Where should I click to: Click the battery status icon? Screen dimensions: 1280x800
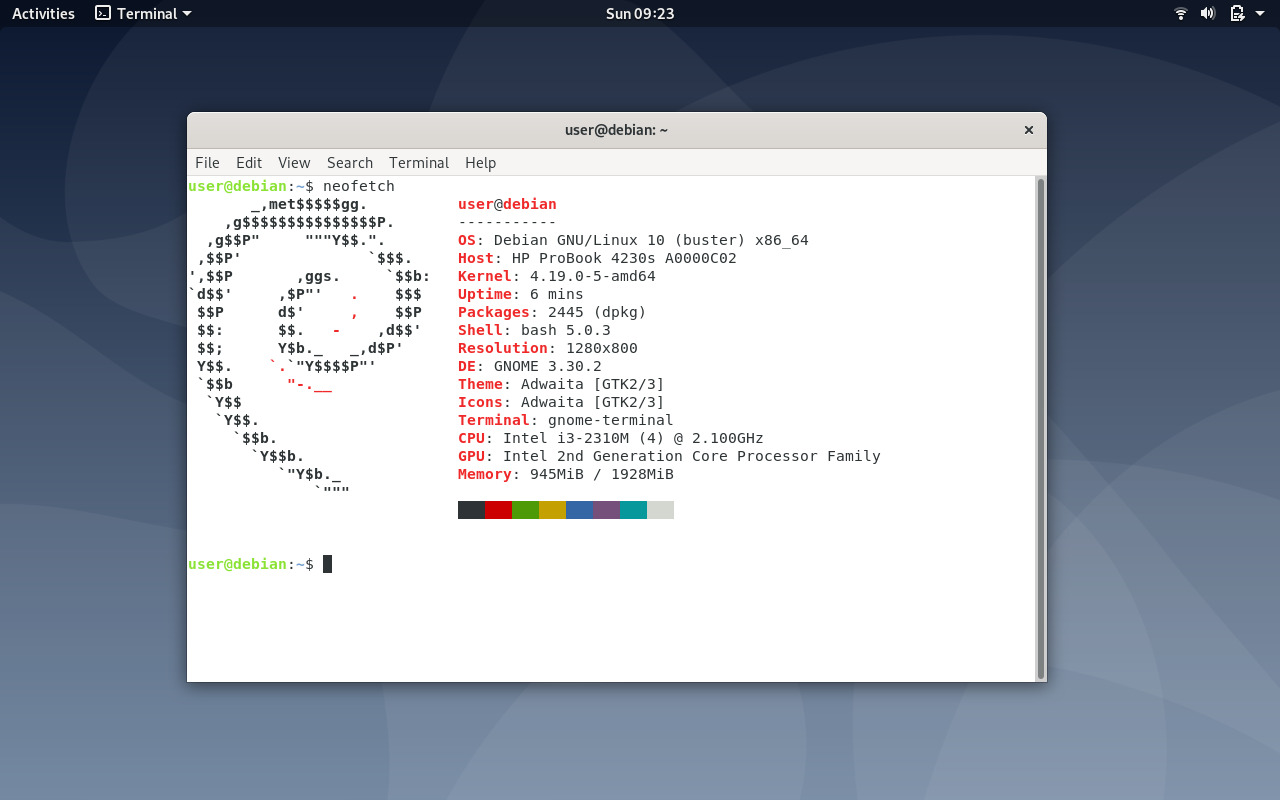tap(1237, 13)
